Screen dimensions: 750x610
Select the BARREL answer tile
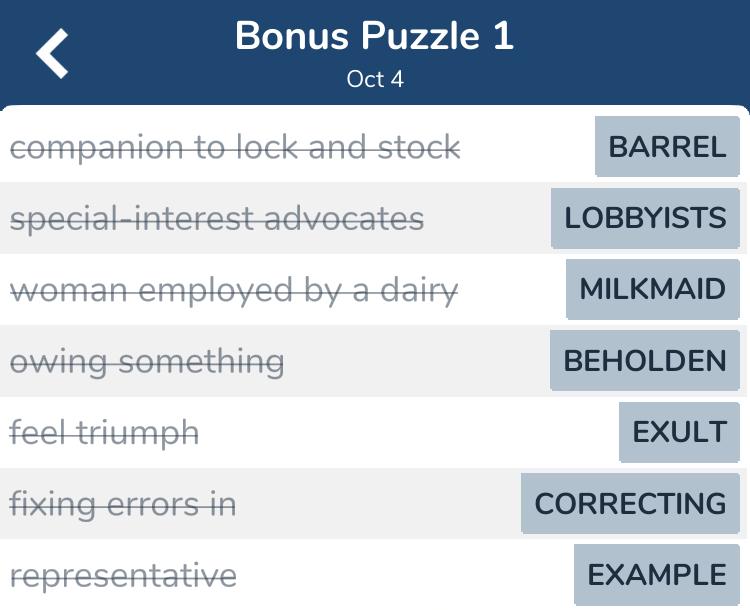(667, 146)
